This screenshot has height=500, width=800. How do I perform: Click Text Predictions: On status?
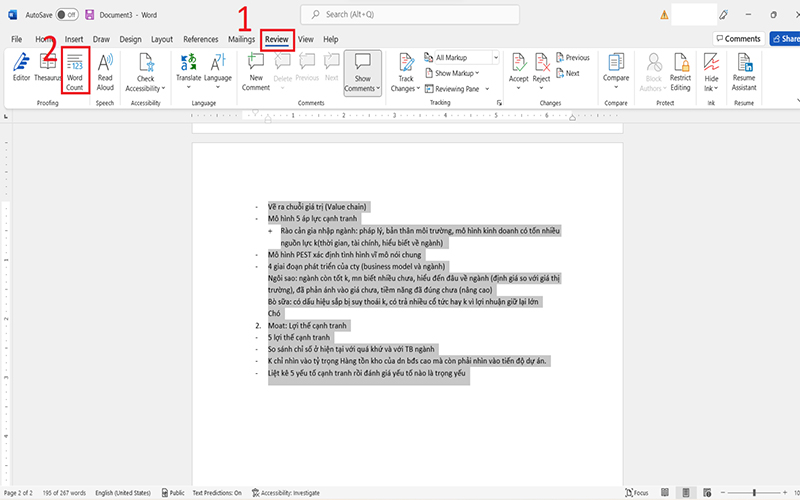click(217, 493)
